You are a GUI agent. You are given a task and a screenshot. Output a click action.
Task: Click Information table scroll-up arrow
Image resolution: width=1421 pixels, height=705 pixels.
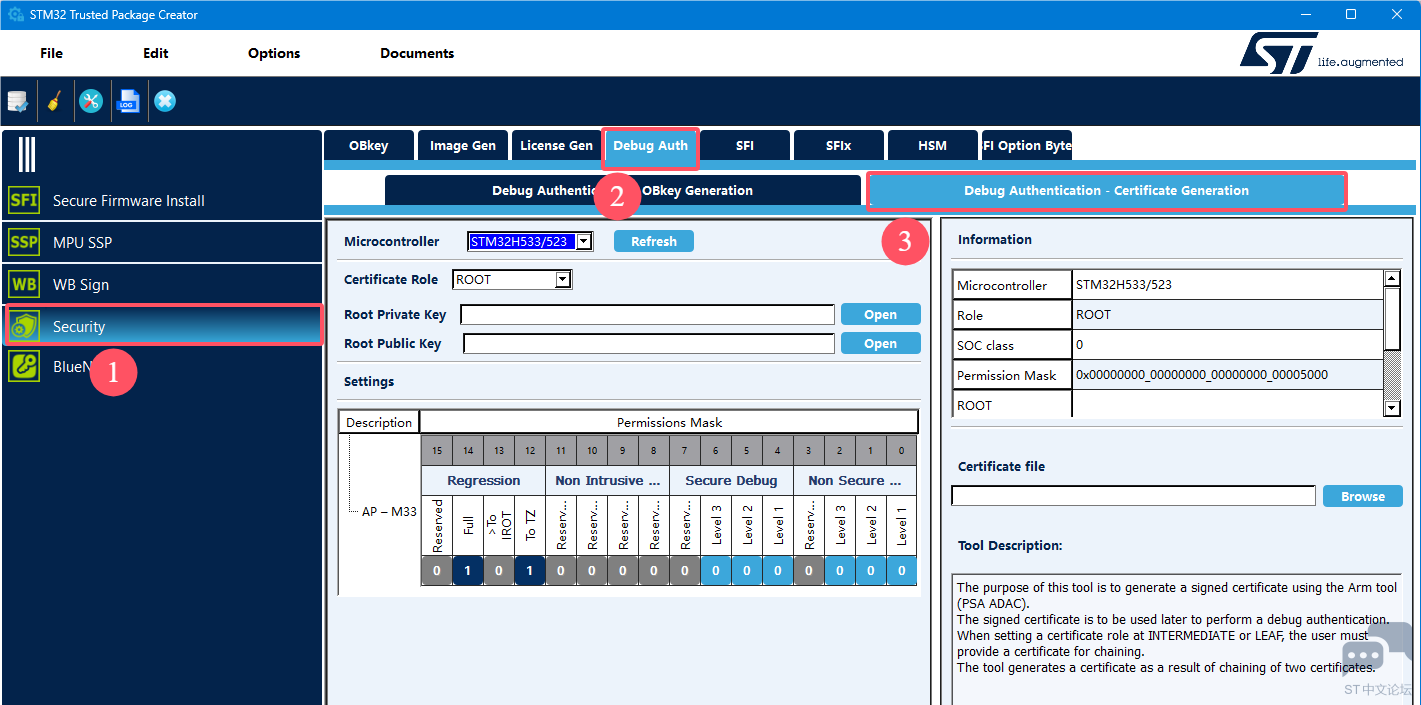(x=1391, y=278)
